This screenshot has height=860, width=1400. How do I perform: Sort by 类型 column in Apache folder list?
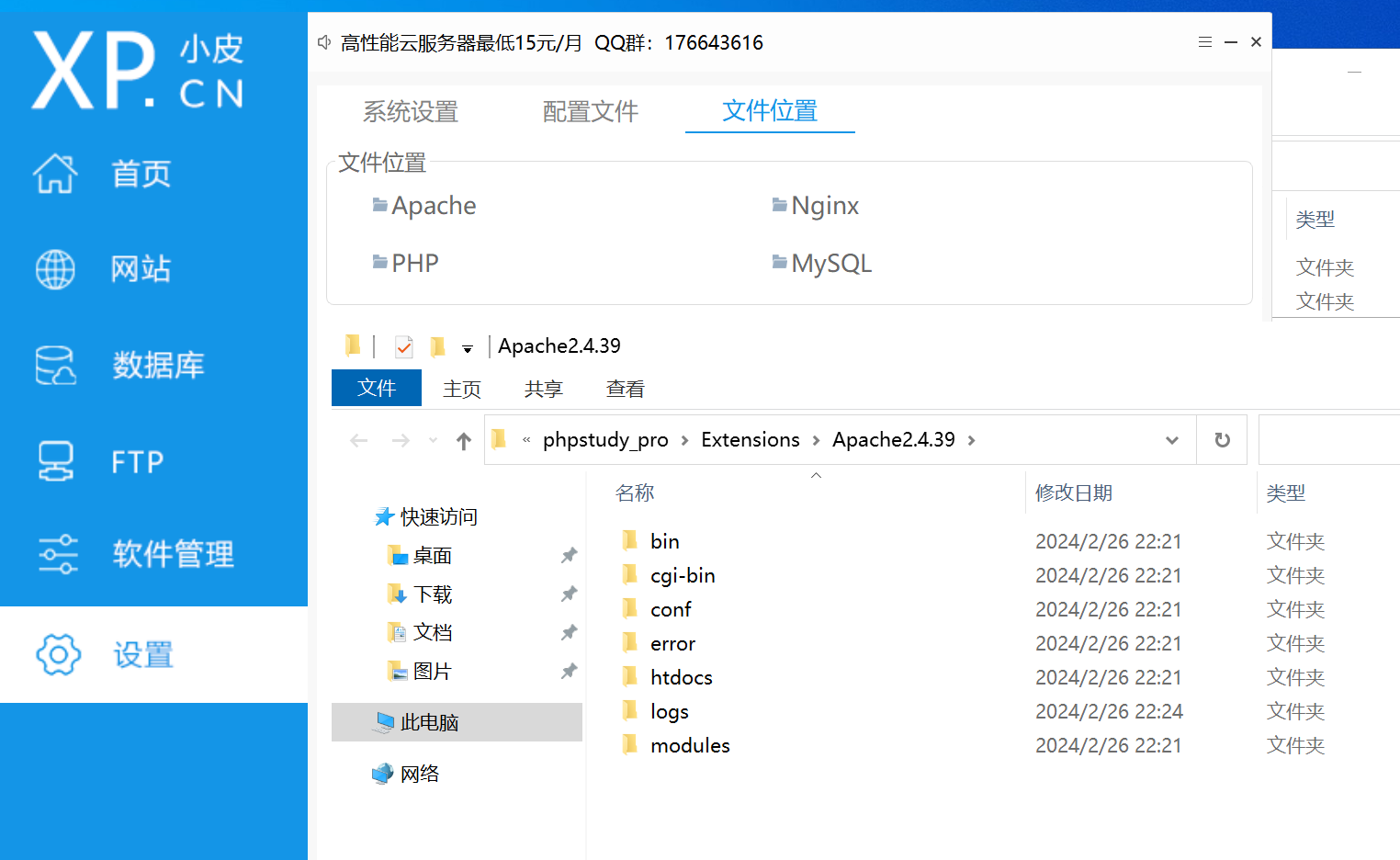pyautogui.click(x=1286, y=492)
